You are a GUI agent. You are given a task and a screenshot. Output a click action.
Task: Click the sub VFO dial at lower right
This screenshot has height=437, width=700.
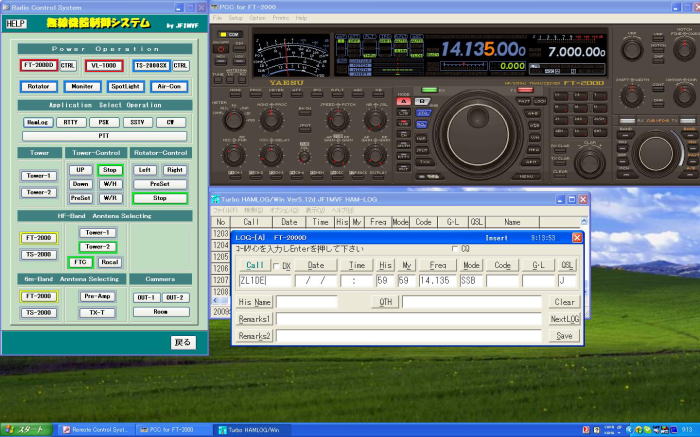[656, 154]
